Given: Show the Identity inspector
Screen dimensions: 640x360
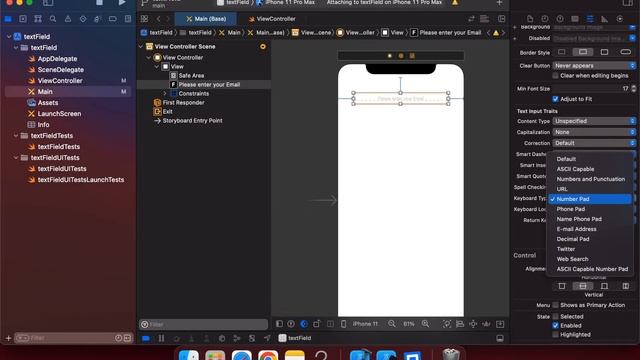Looking at the screenshot, I should (575, 19).
